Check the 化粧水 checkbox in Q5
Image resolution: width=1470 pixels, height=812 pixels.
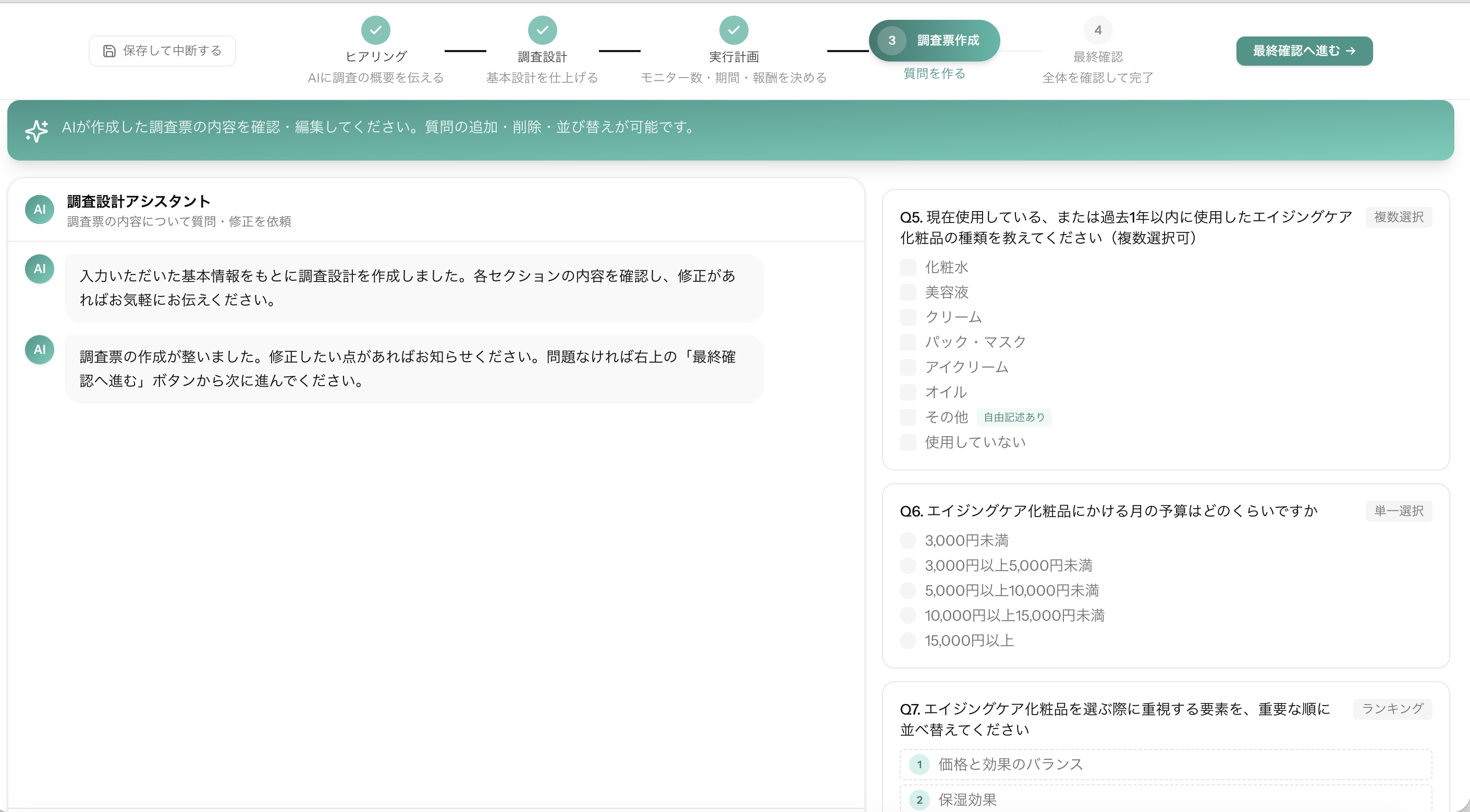908,267
